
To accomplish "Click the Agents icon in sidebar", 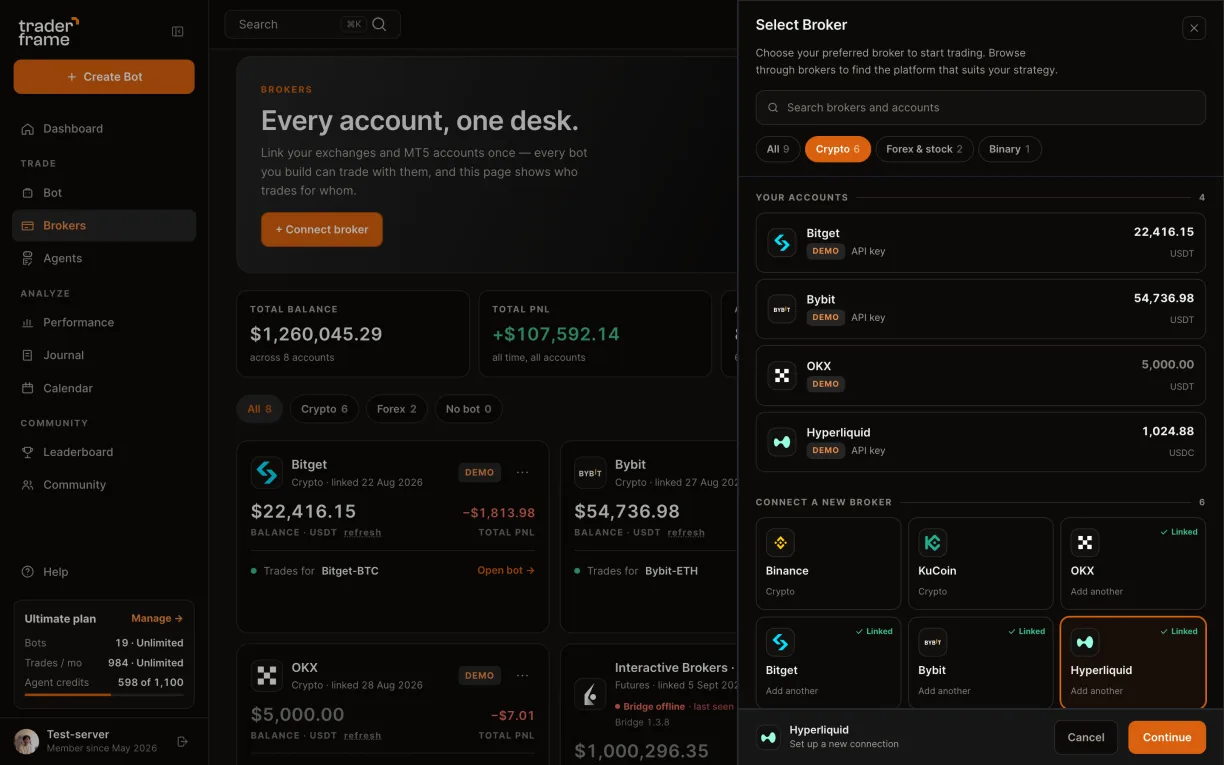I will click(28, 258).
